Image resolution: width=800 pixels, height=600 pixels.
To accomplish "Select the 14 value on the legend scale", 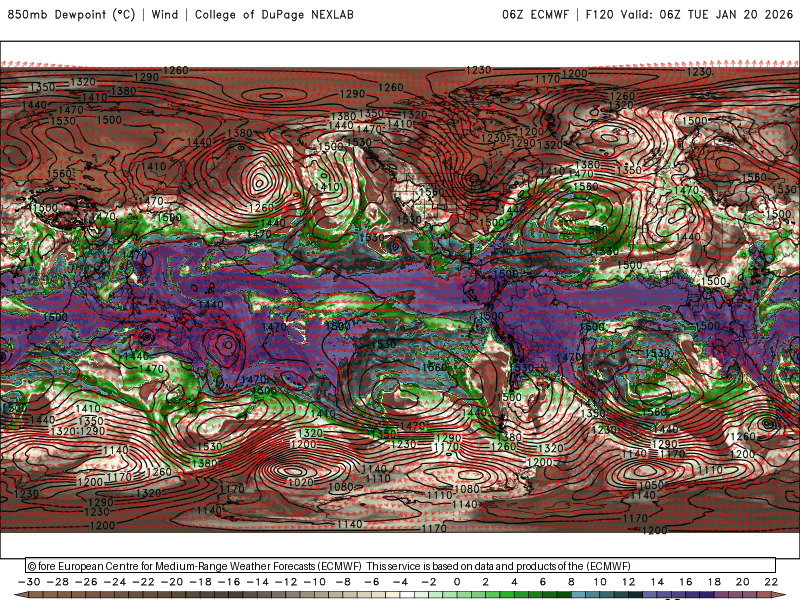I will tap(657, 582).
